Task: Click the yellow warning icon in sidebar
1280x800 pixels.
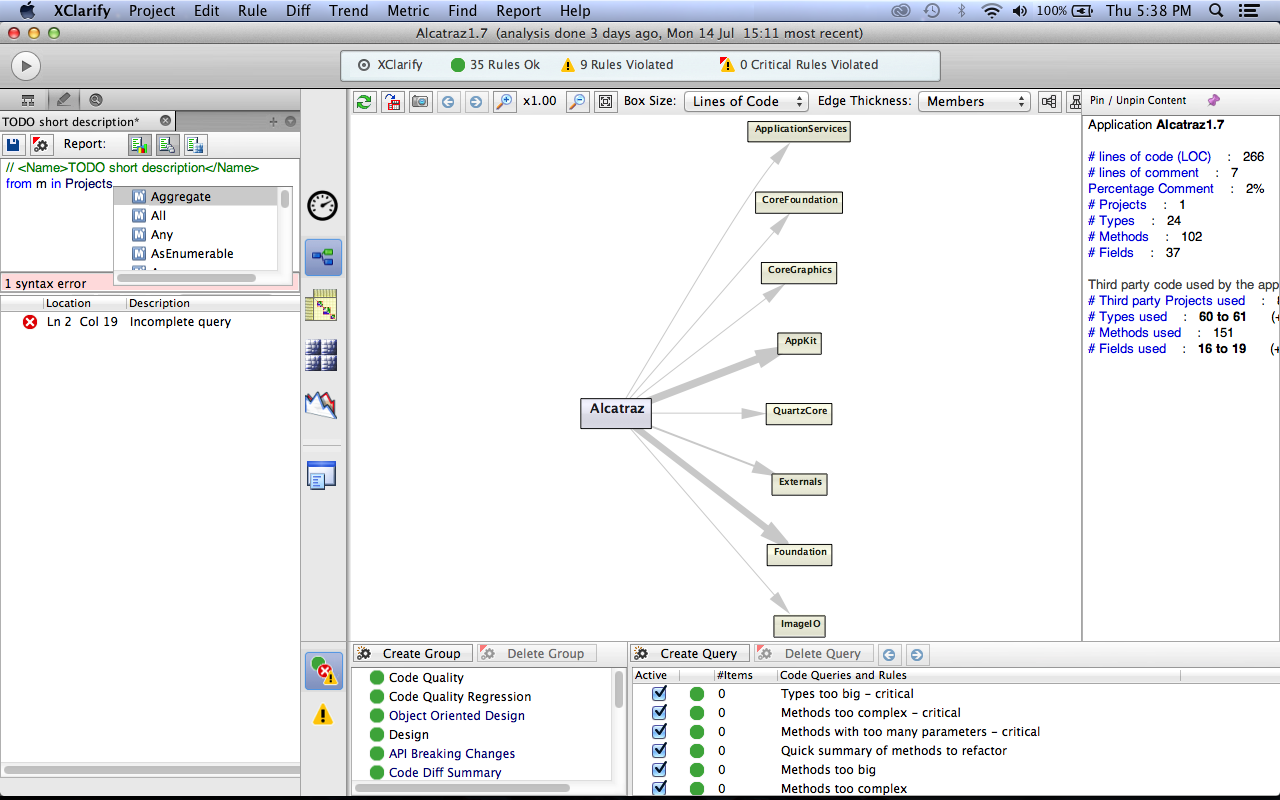Action: point(323,714)
